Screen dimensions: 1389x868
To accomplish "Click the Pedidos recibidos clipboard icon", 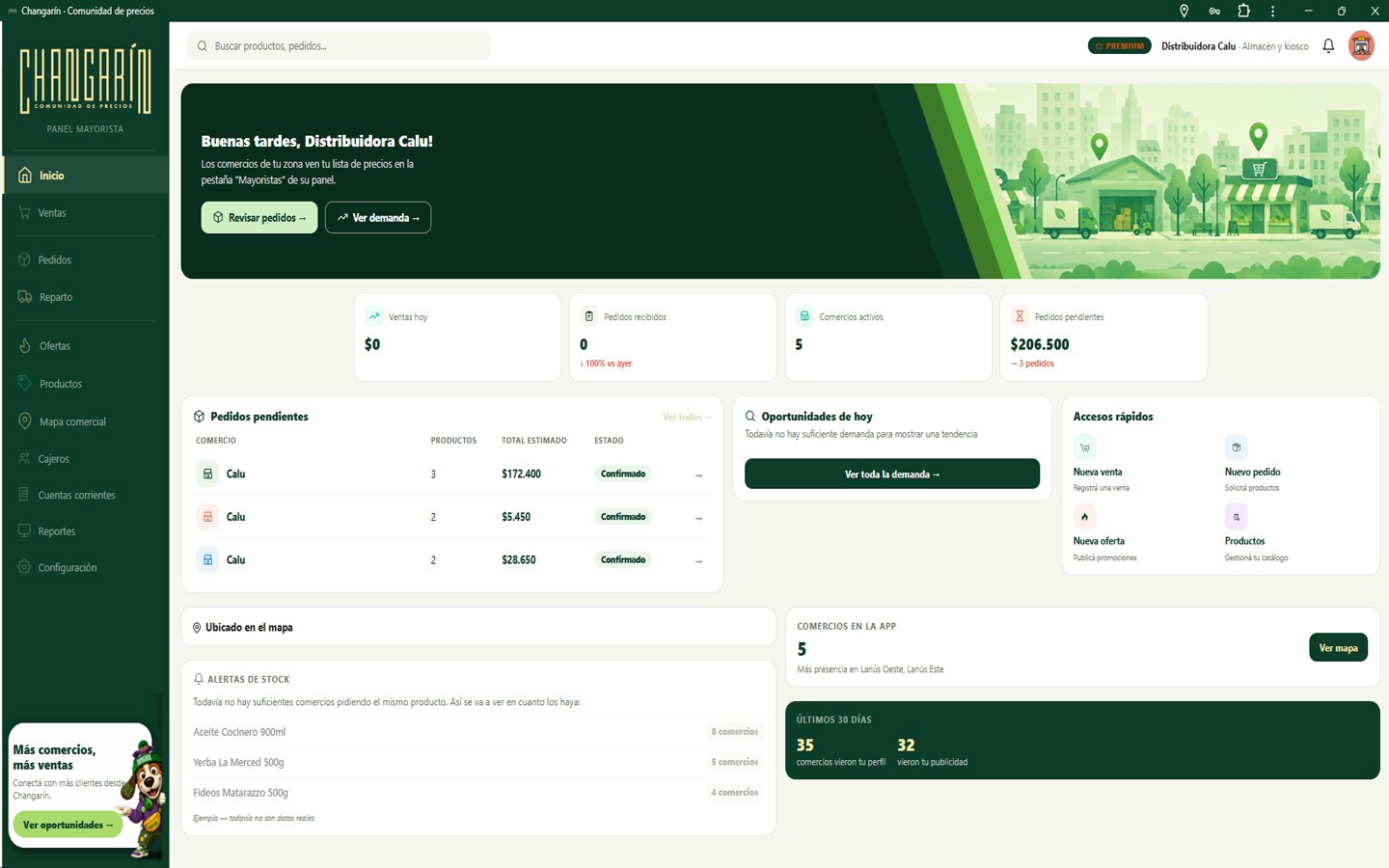I will (x=589, y=316).
